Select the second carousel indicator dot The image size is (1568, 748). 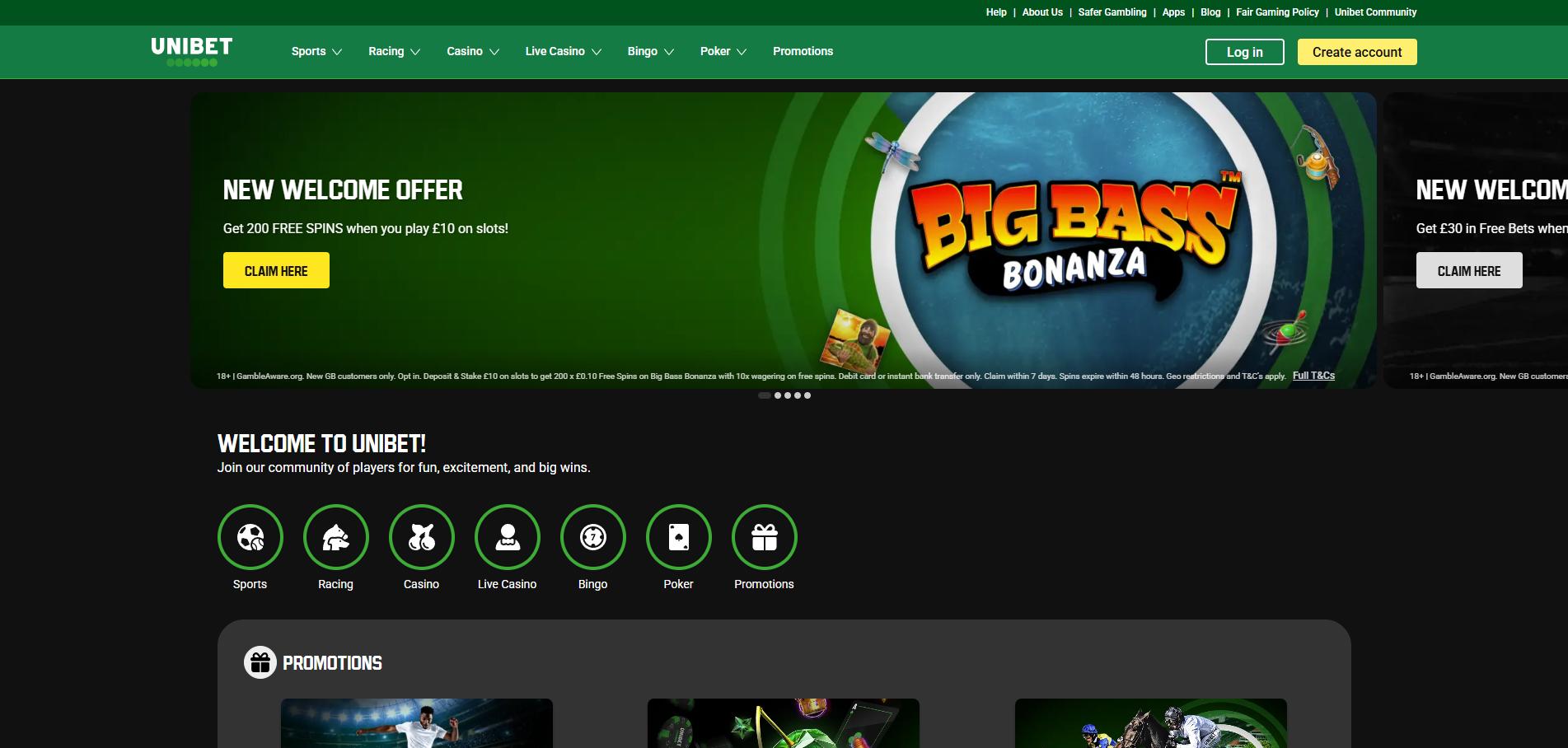[778, 395]
